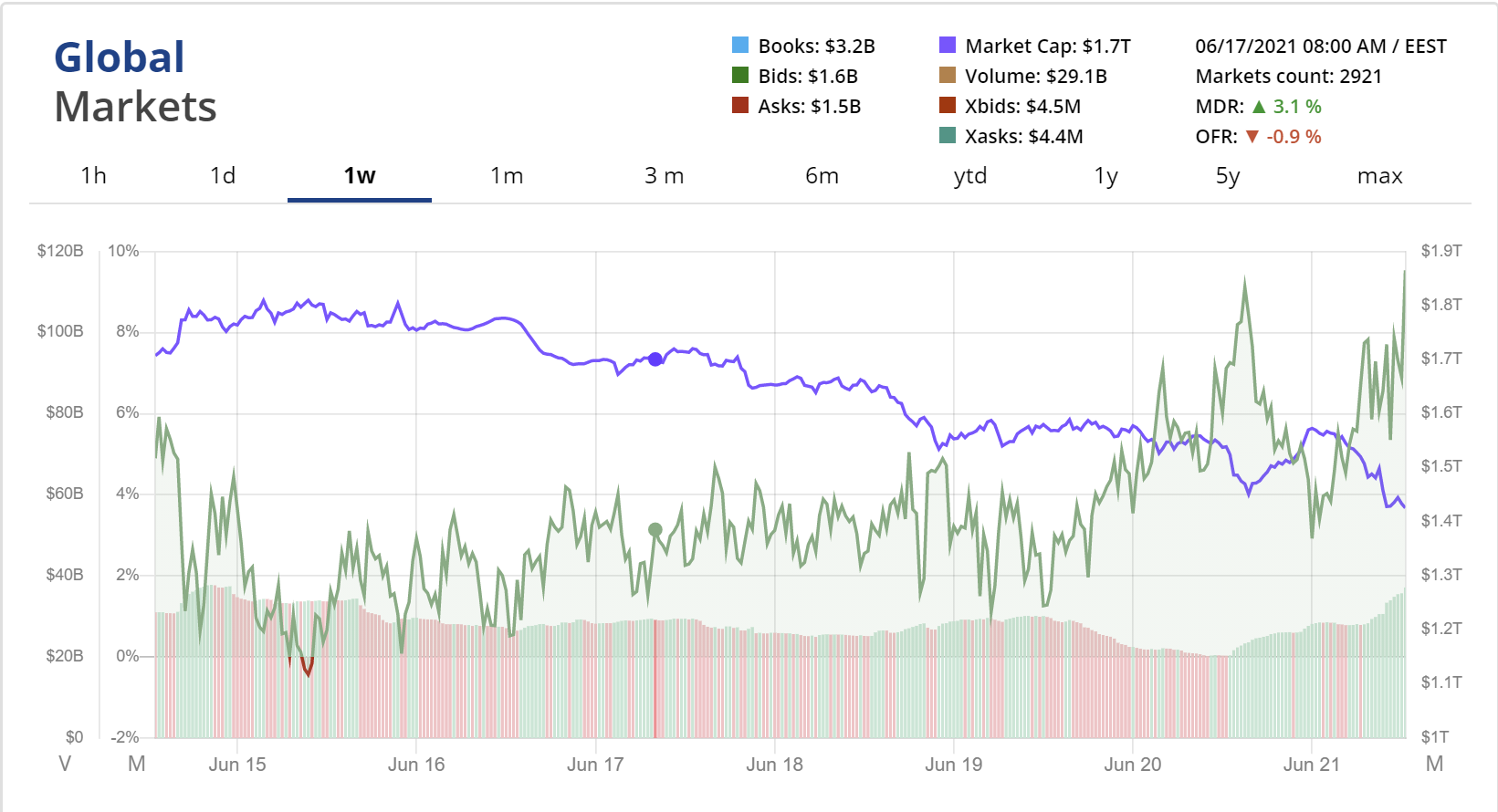Screen dimensions: 1498x812
Task: Click the green volume line data point
Action: pyautogui.click(x=655, y=530)
